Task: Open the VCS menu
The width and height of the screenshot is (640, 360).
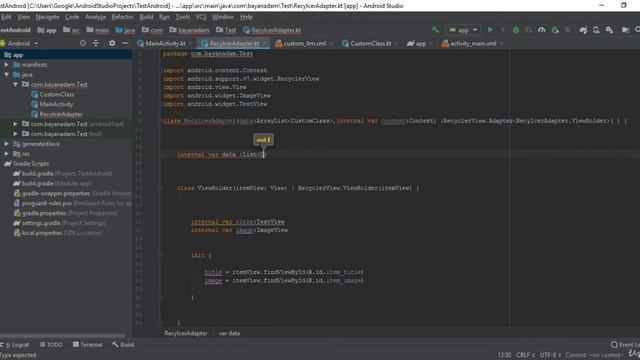Action: click(x=201, y=17)
